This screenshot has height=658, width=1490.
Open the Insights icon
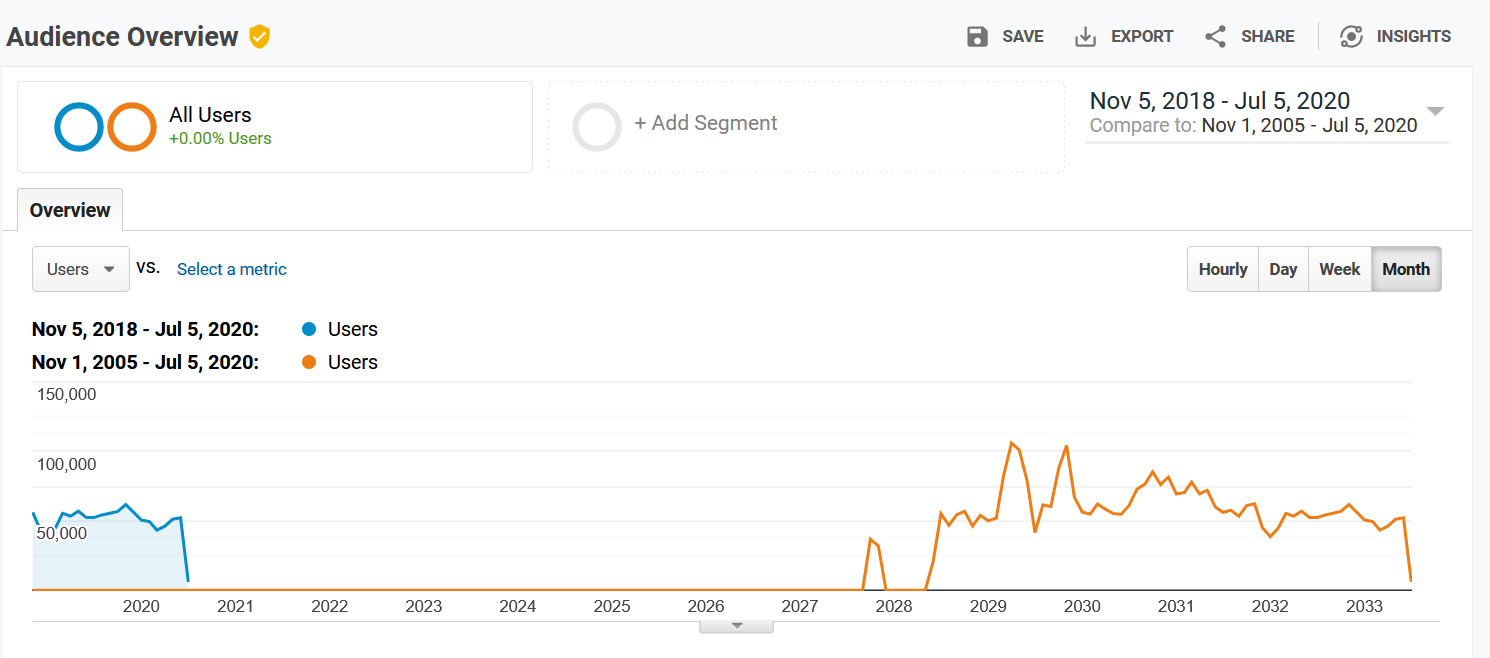[x=1351, y=37]
